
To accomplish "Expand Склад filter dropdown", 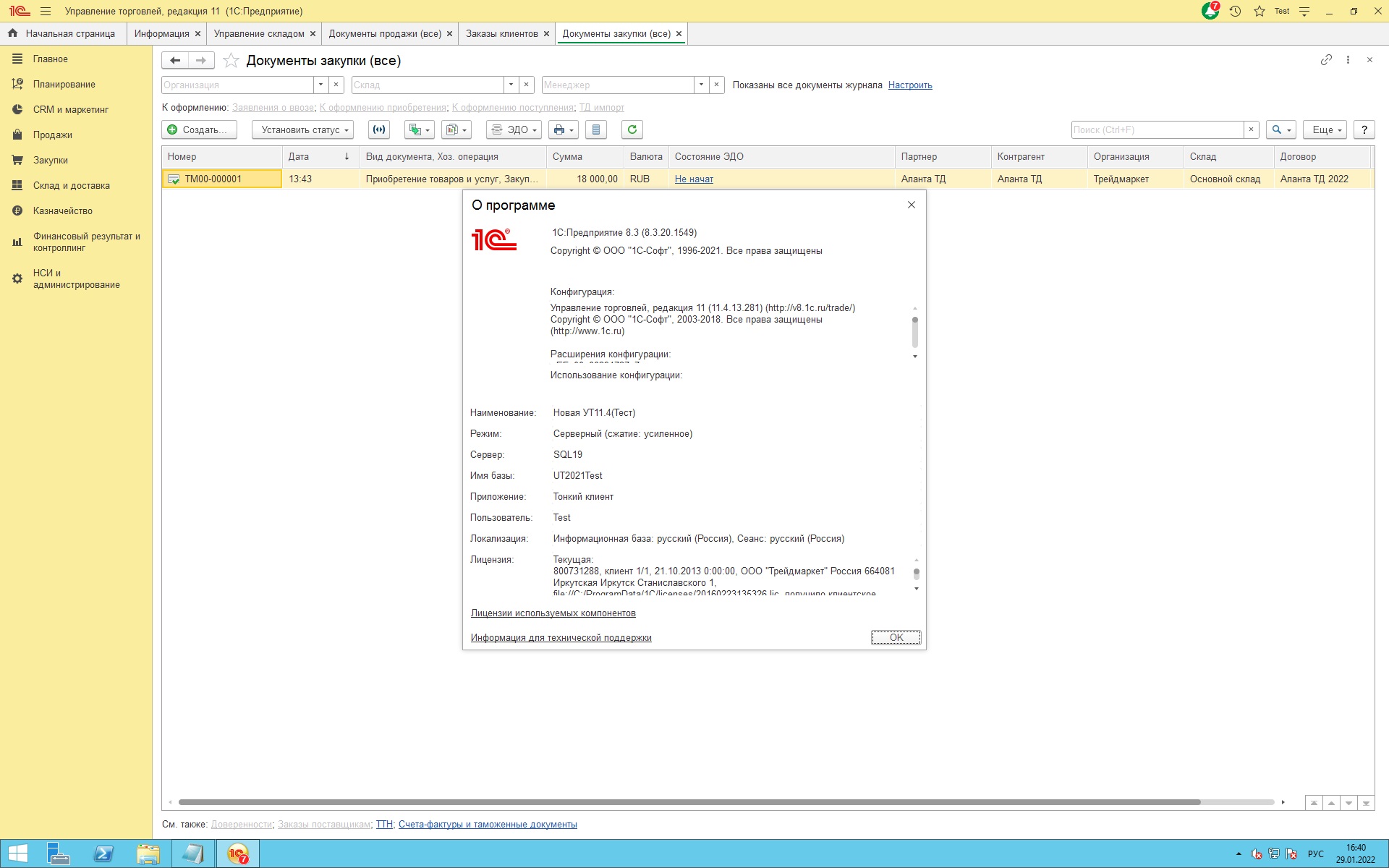I will pyautogui.click(x=511, y=85).
